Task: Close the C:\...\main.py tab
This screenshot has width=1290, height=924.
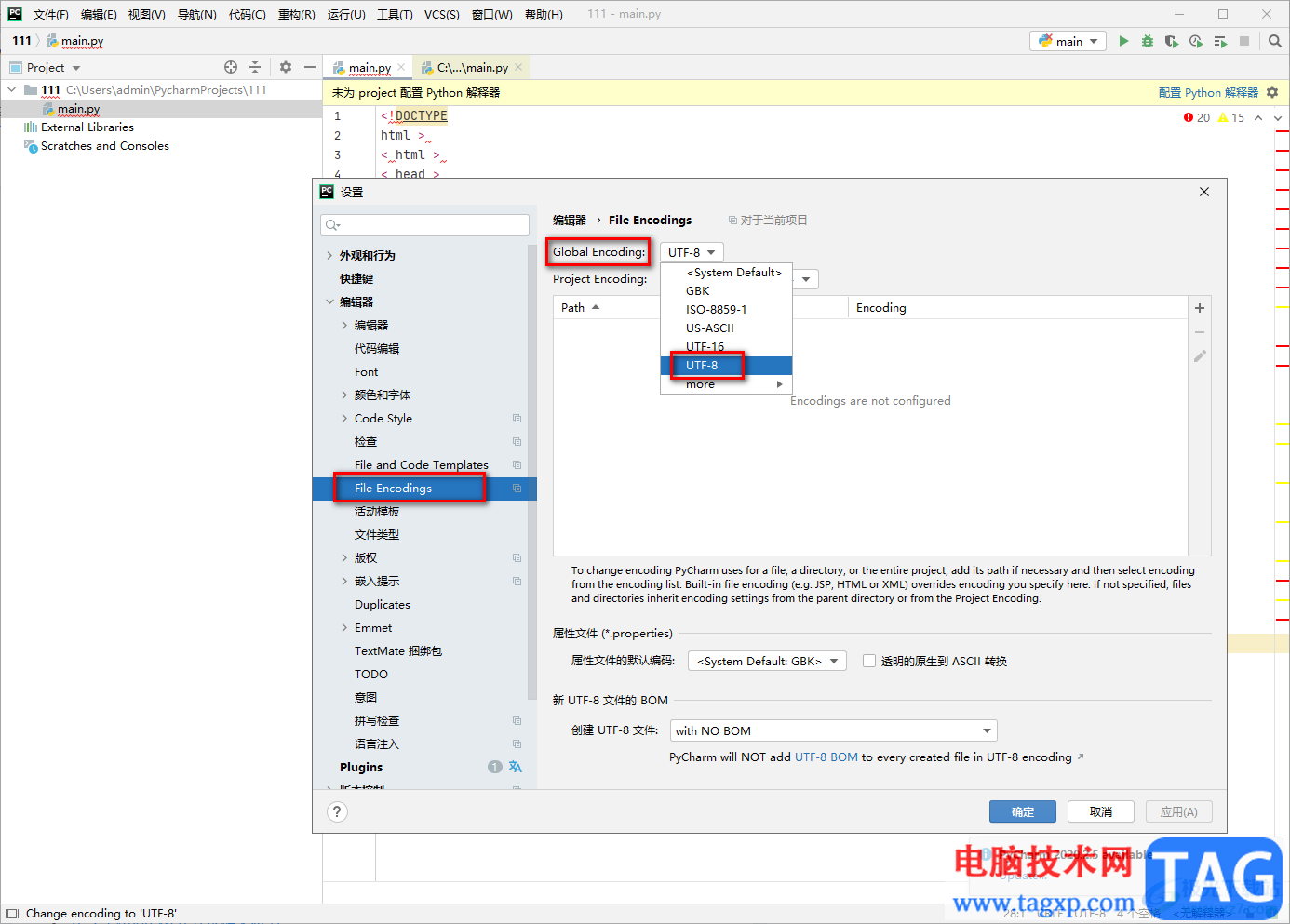Action: [518, 67]
